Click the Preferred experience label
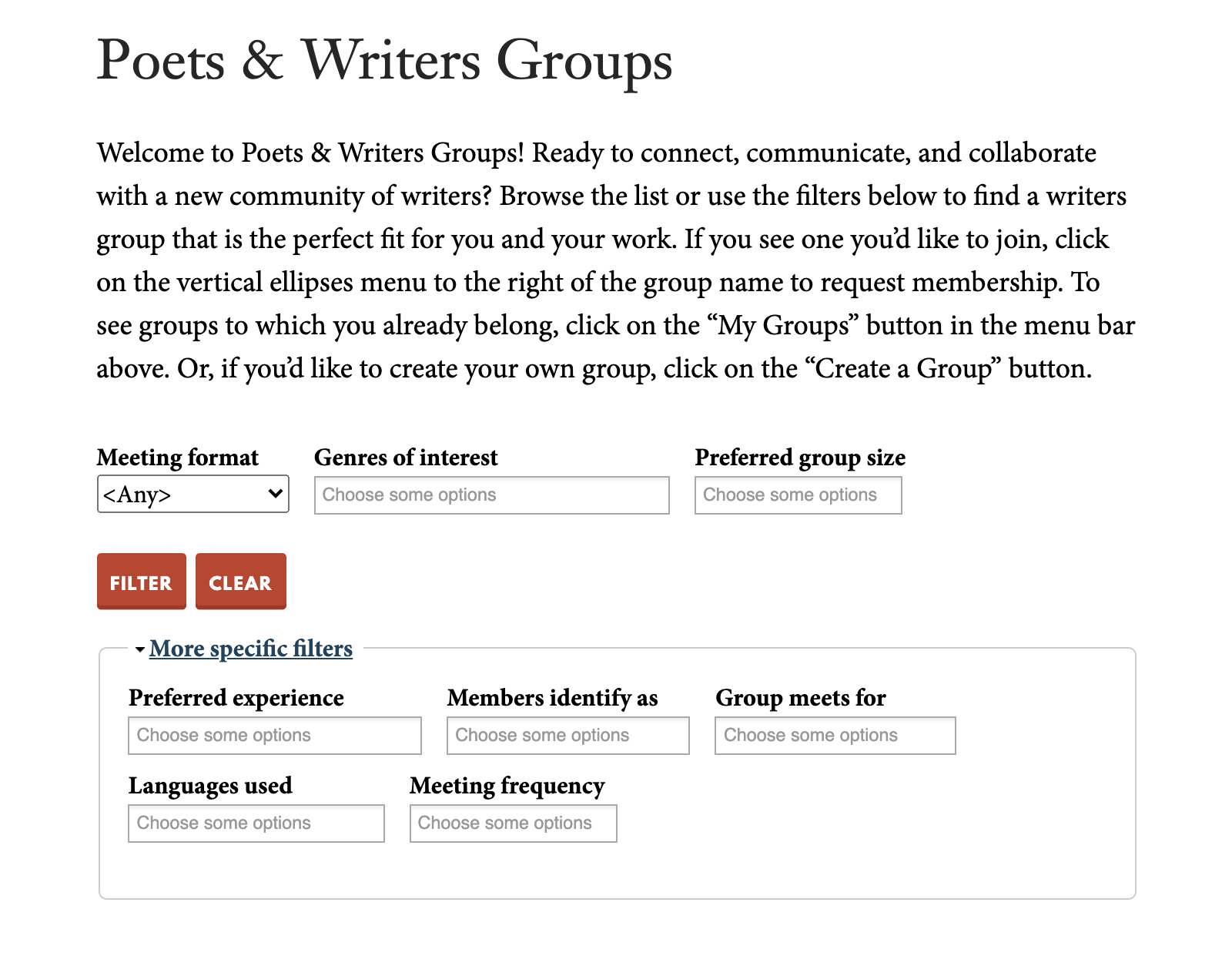 [x=236, y=698]
